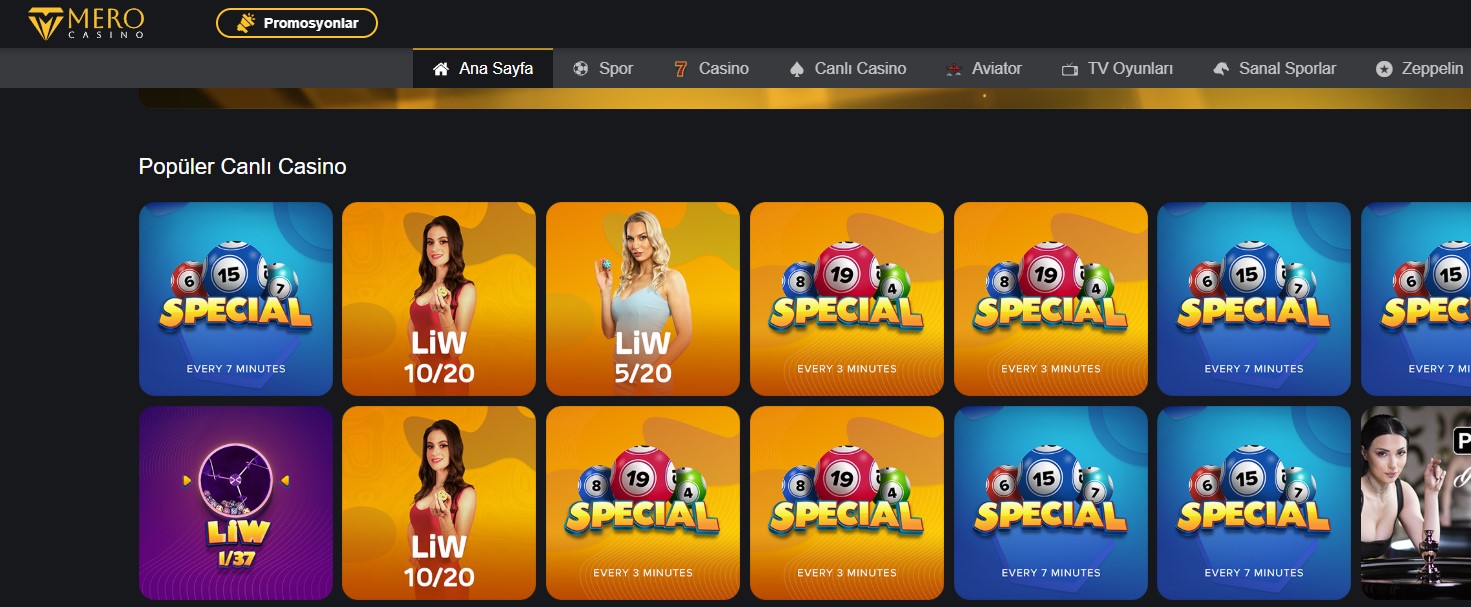Click the TV icon beside TV Oyunları

1070,69
